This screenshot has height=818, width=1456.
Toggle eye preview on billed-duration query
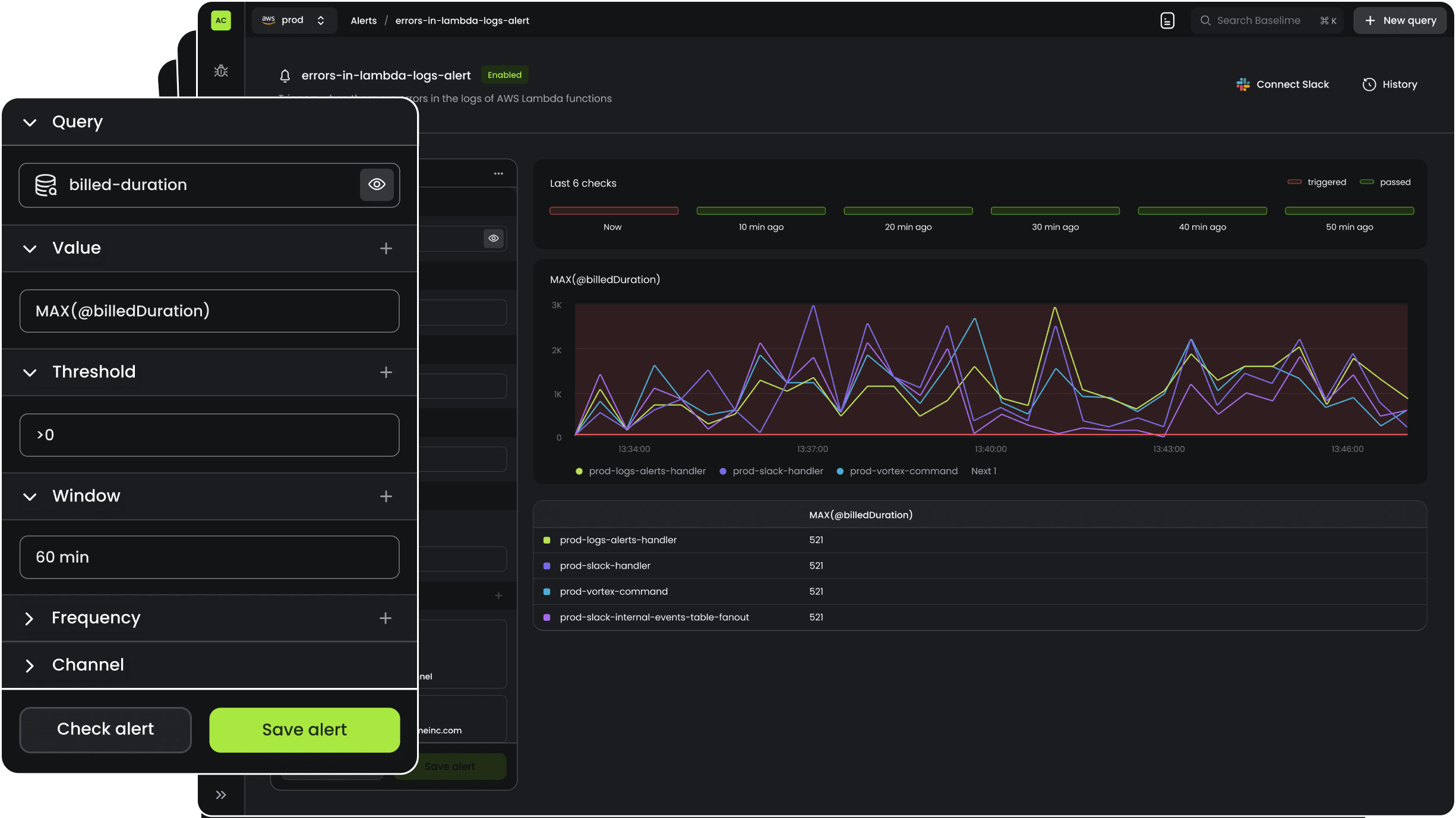tap(377, 185)
